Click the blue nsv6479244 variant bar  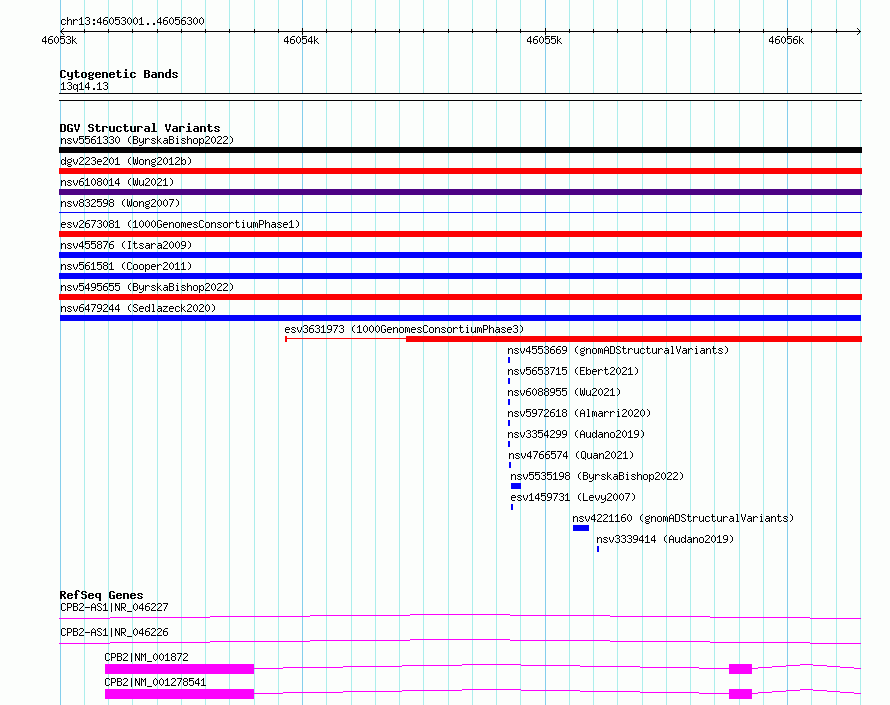[460, 318]
